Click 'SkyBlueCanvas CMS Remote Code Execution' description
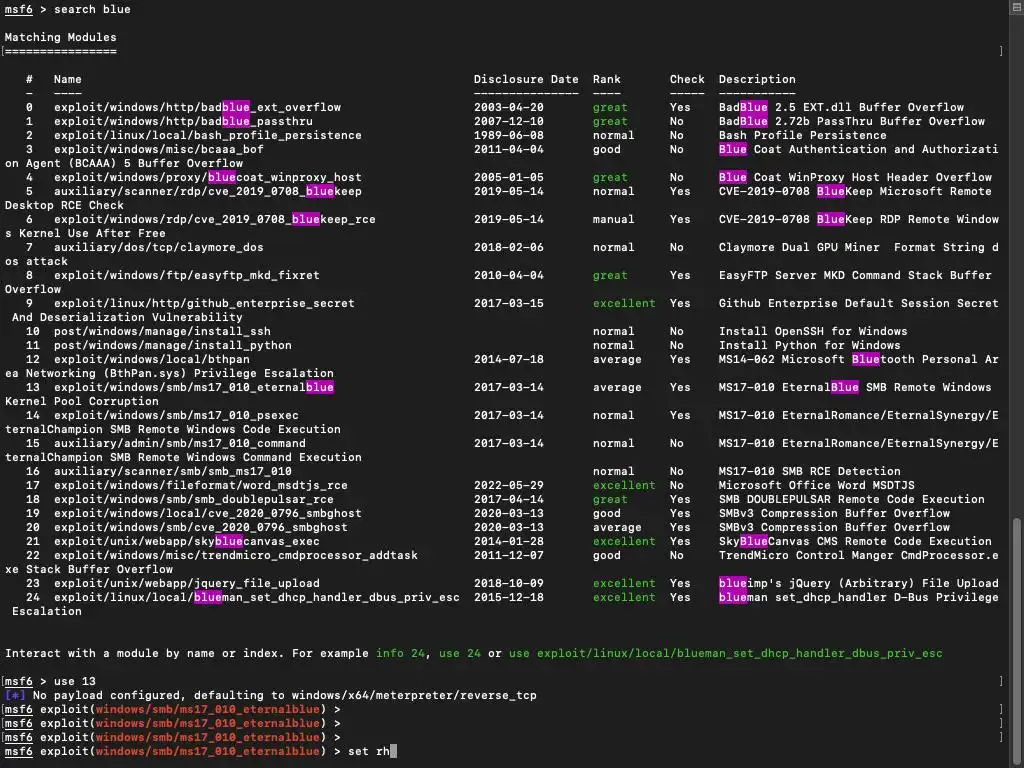 (x=855, y=542)
